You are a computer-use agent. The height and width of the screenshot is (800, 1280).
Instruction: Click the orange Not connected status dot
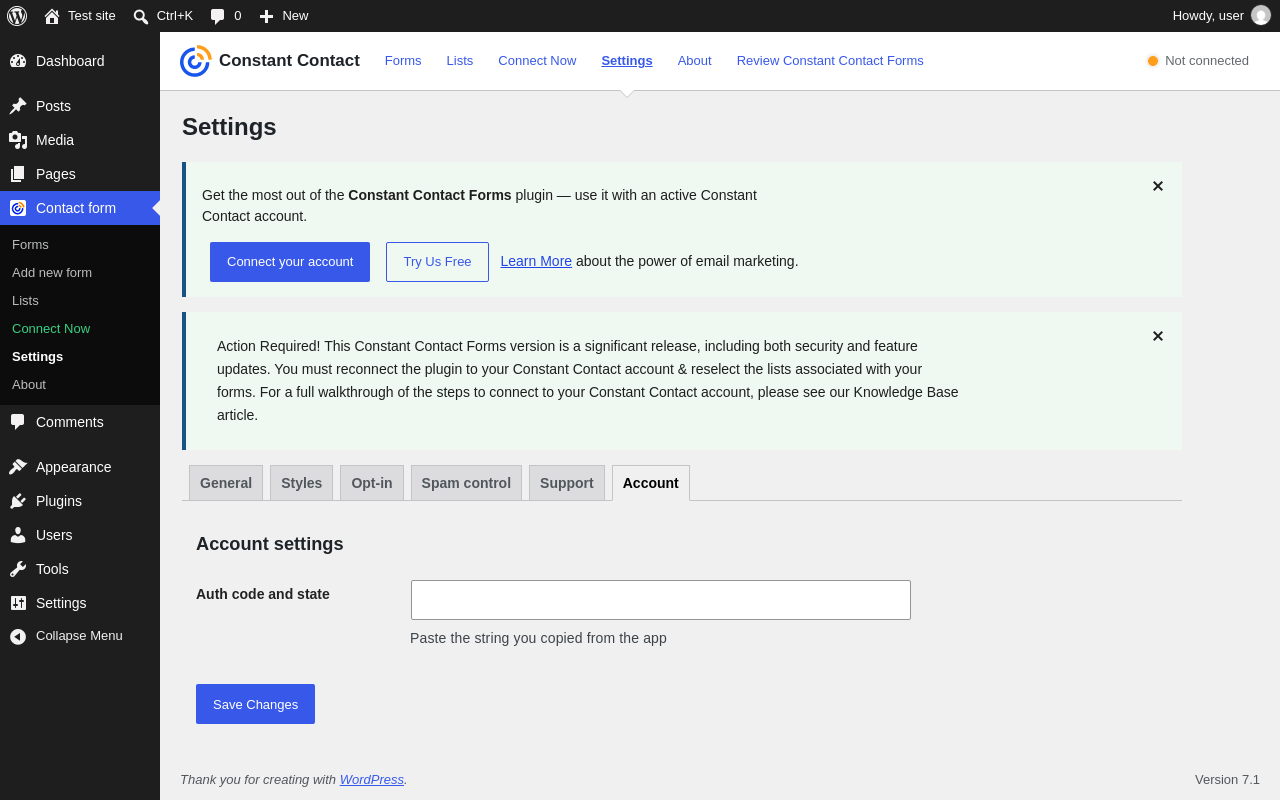pyautogui.click(x=1153, y=61)
